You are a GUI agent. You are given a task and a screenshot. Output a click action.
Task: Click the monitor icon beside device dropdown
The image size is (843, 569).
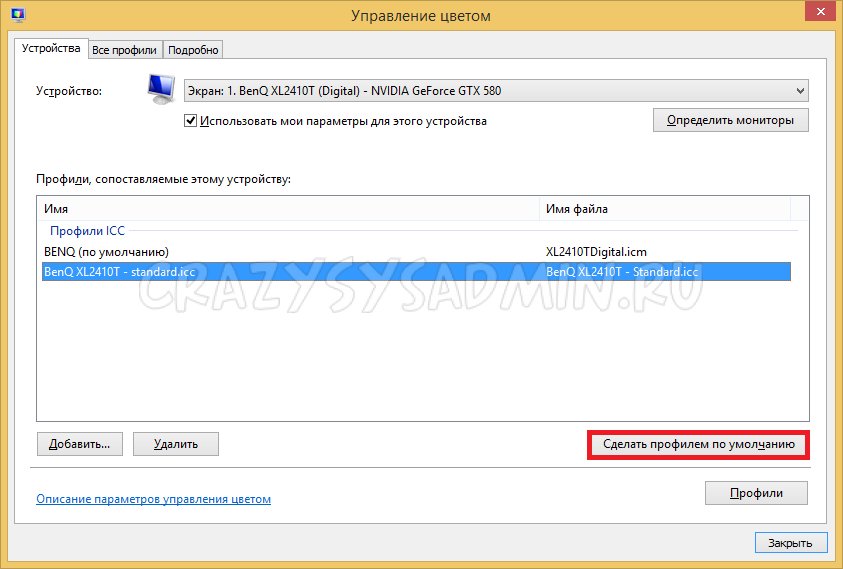[160, 90]
